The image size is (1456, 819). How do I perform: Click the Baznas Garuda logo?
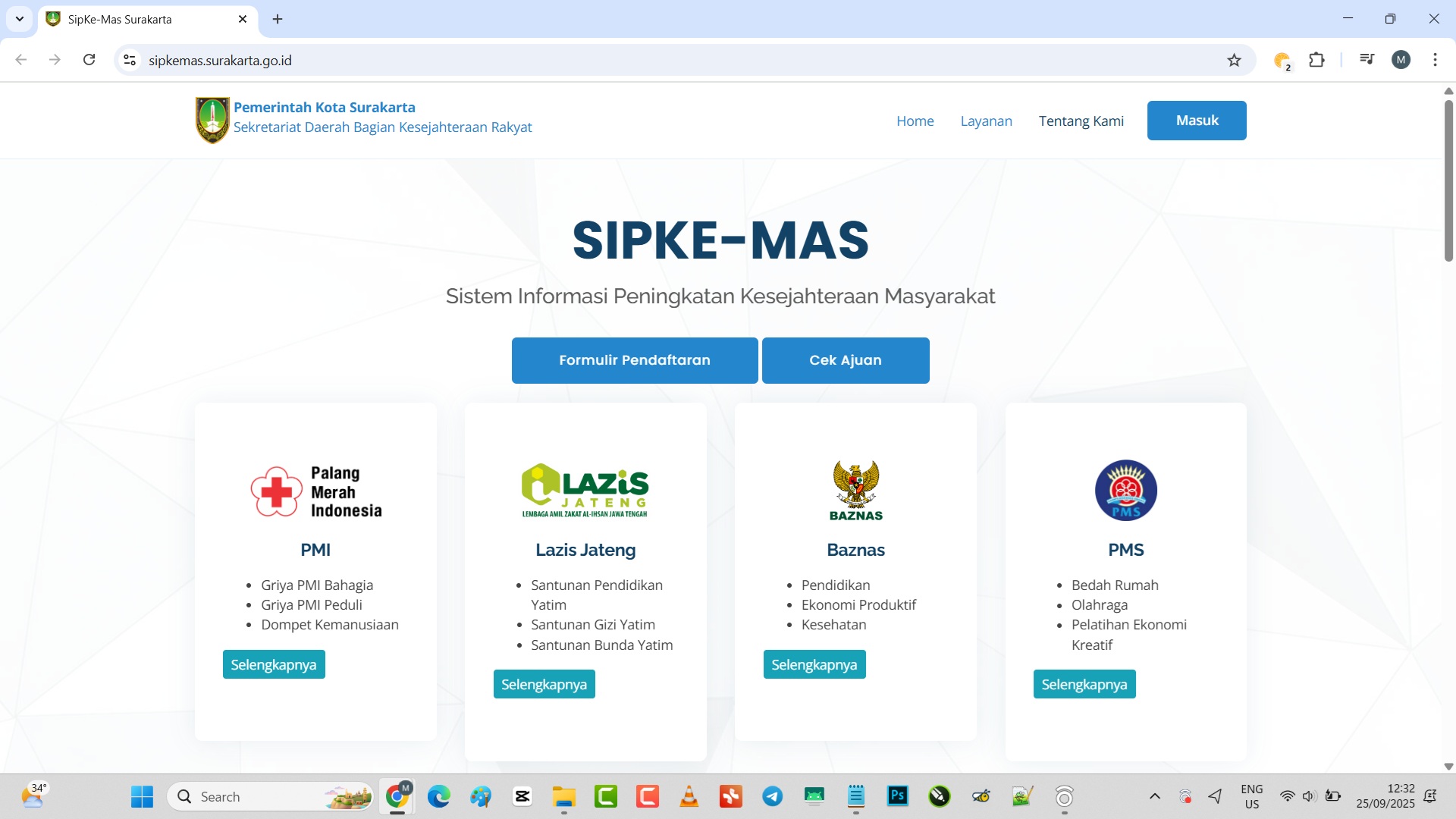click(x=855, y=490)
